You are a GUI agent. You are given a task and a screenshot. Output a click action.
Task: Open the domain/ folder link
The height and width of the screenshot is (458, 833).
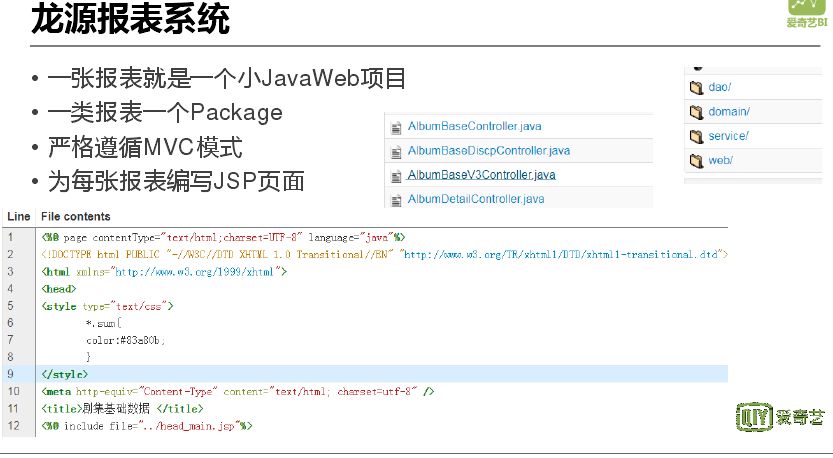pyautogui.click(x=729, y=112)
